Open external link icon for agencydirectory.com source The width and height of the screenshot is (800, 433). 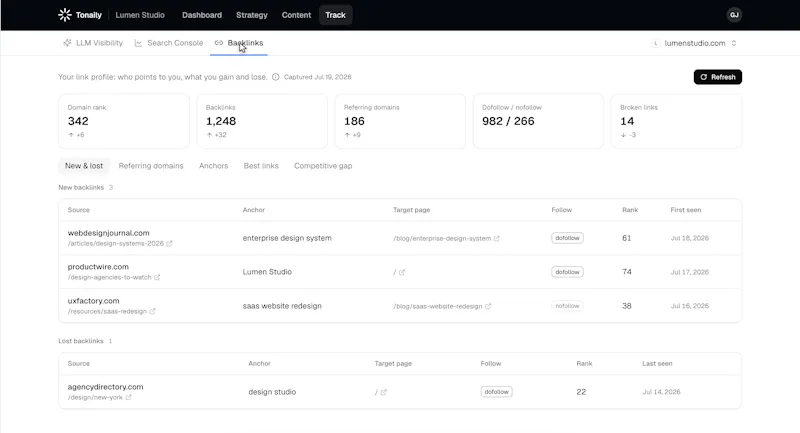129,397
